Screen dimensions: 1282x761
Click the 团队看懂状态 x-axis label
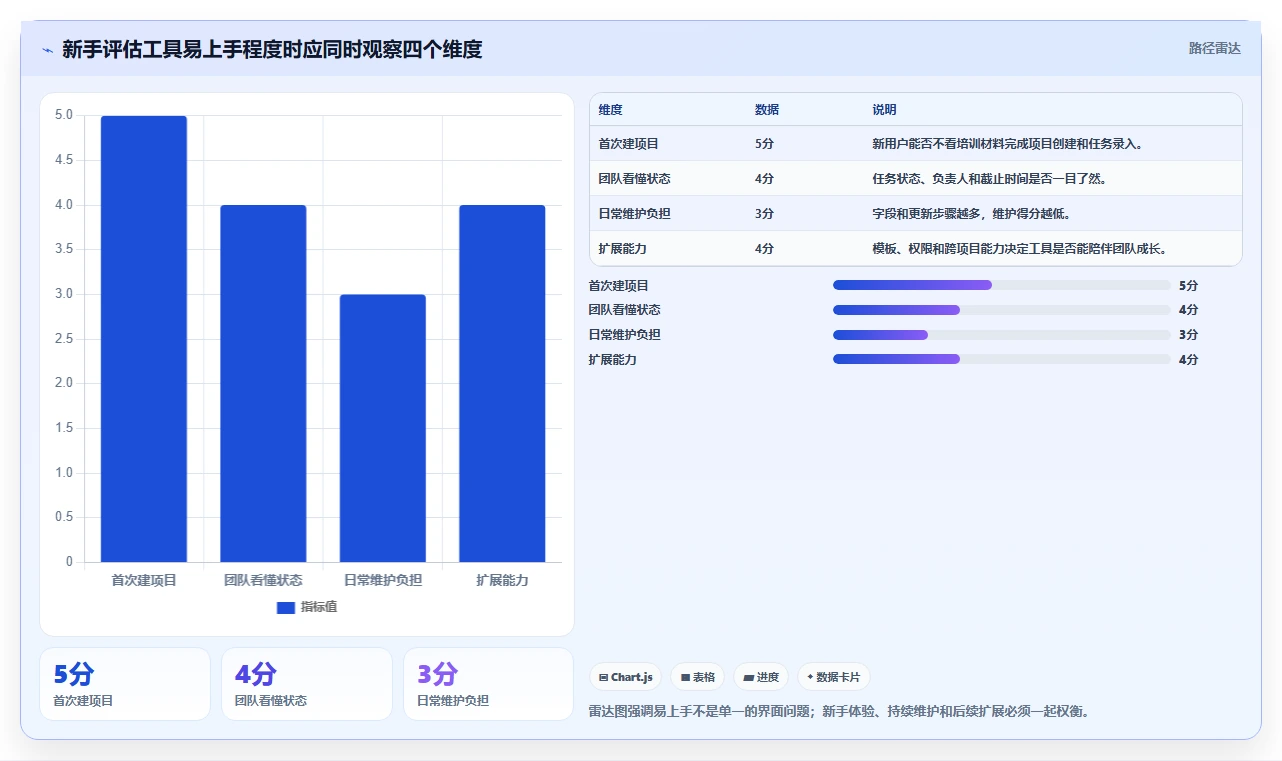pyautogui.click(x=263, y=580)
